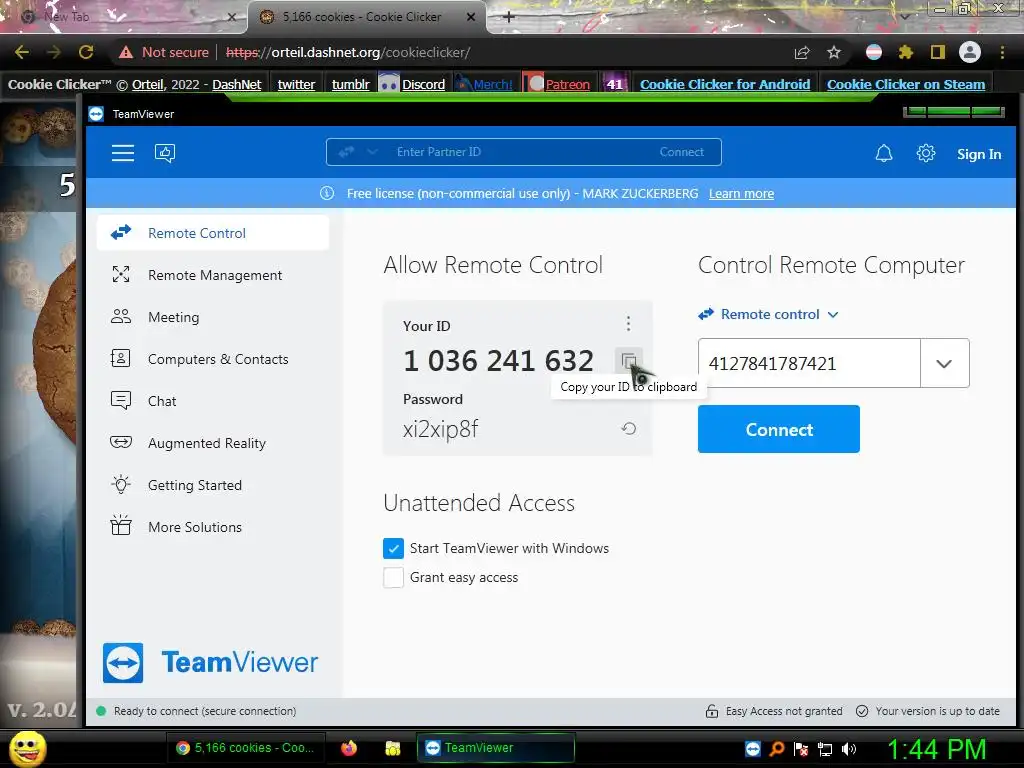Click the Ready to connect status text
The width and height of the screenshot is (1024, 768).
205,711
